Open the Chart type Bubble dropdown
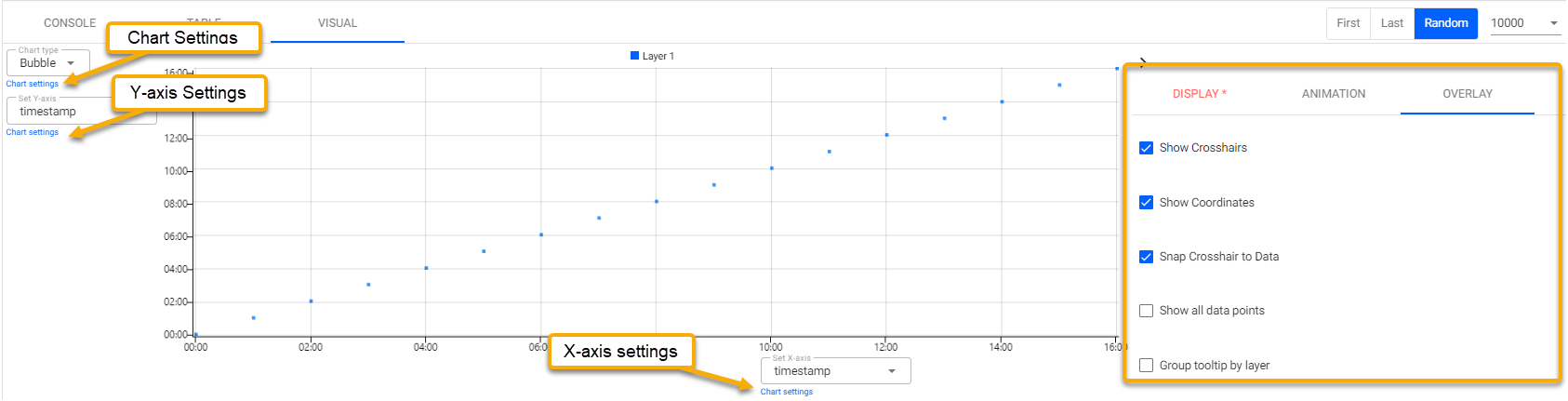Viewport: 1568px width, 401px height. pos(48,62)
